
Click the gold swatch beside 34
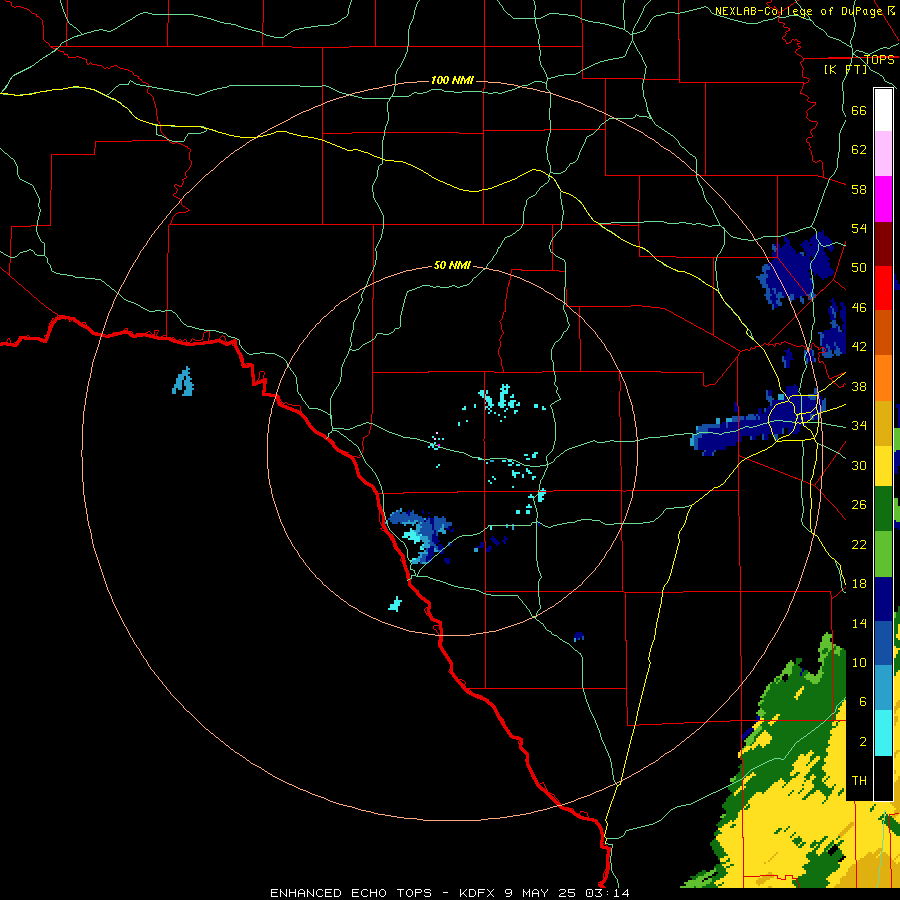click(x=883, y=422)
